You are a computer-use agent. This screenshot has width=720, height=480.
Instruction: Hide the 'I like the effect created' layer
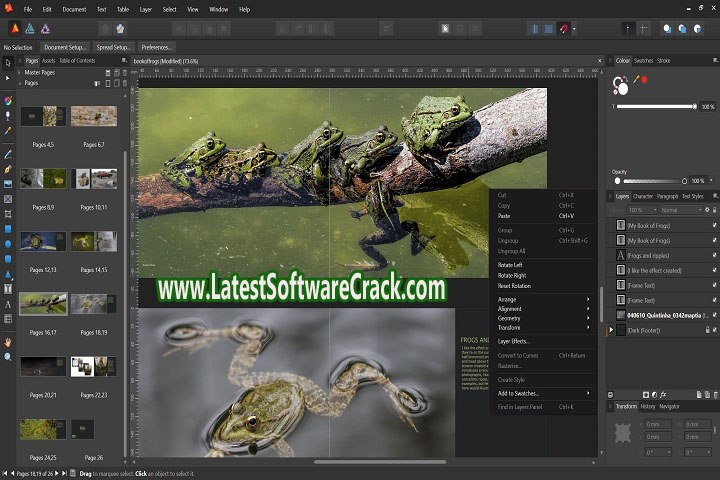coord(714,270)
